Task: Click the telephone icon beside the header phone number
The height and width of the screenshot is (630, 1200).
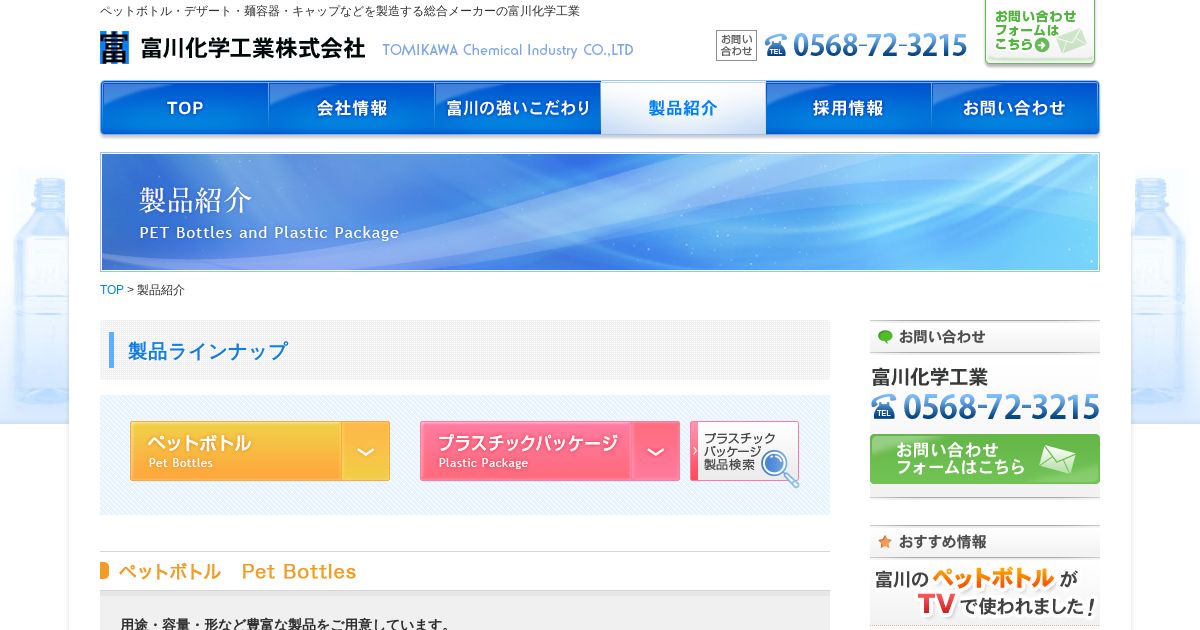Action: click(777, 46)
